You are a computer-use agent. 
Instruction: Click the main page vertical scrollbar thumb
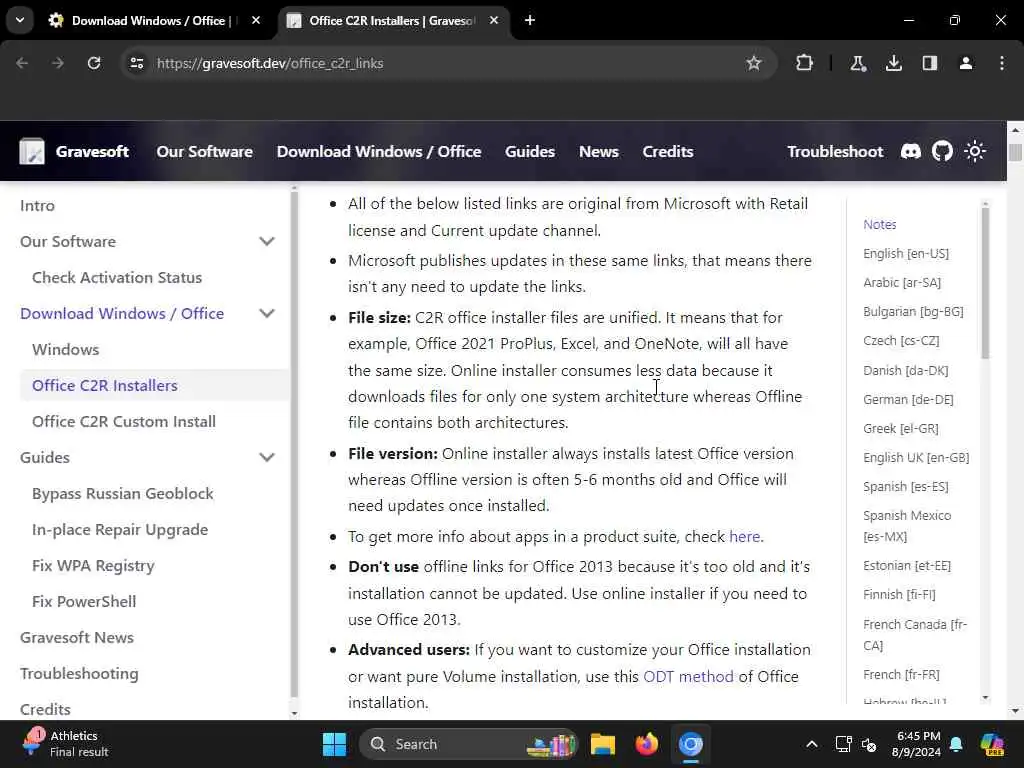(1015, 152)
